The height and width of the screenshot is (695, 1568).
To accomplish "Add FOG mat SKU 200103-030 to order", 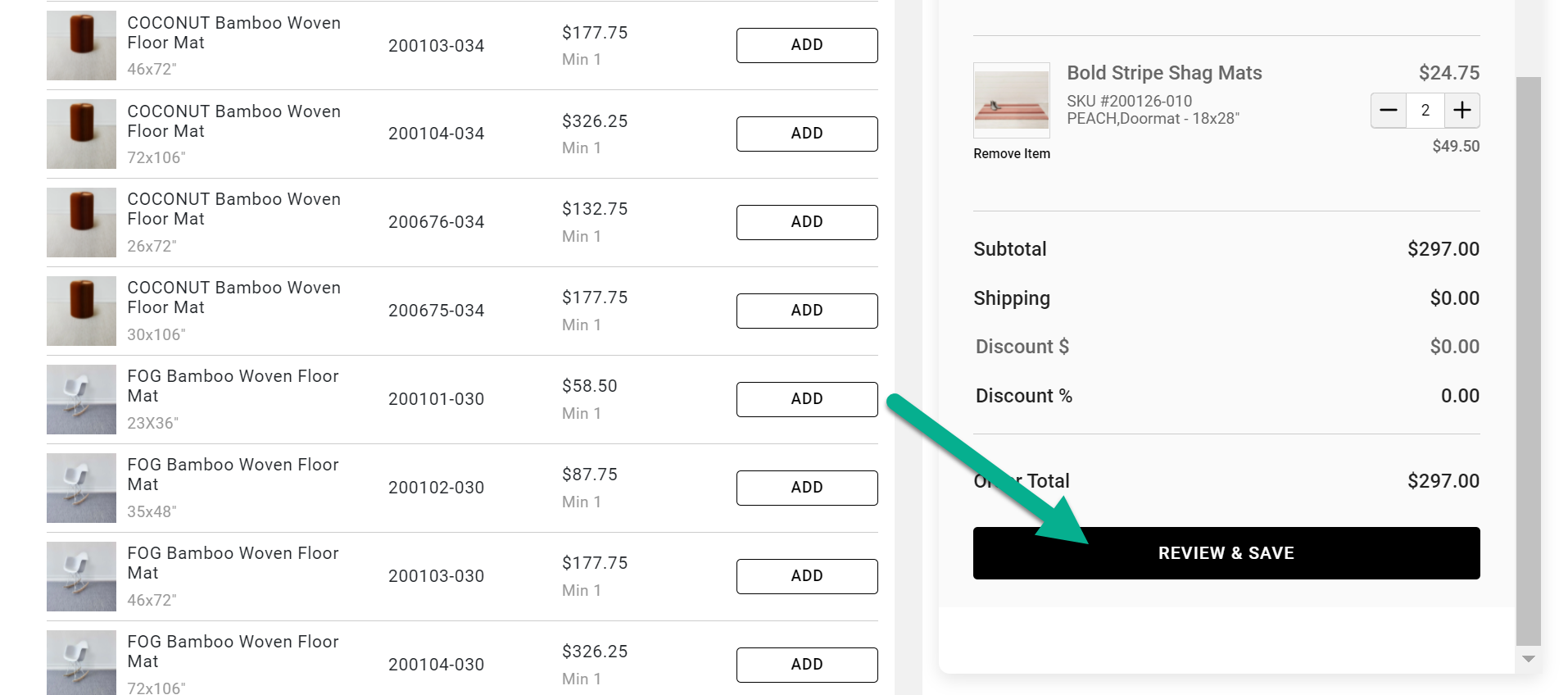I will coord(806,576).
